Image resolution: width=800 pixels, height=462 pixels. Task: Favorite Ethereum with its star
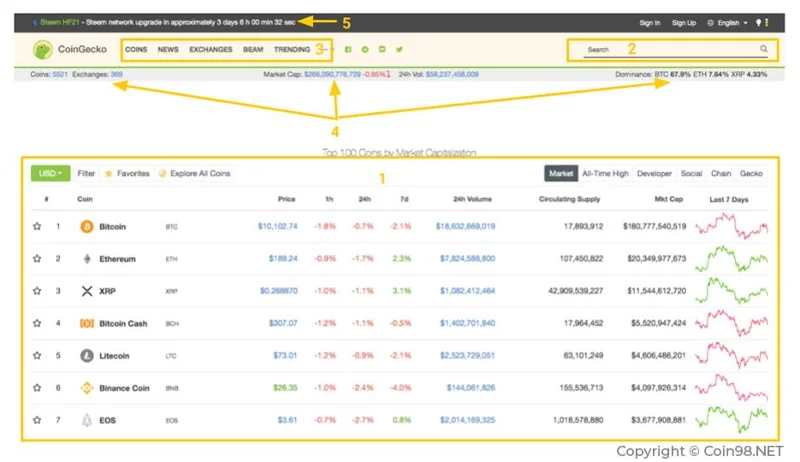(x=37, y=259)
